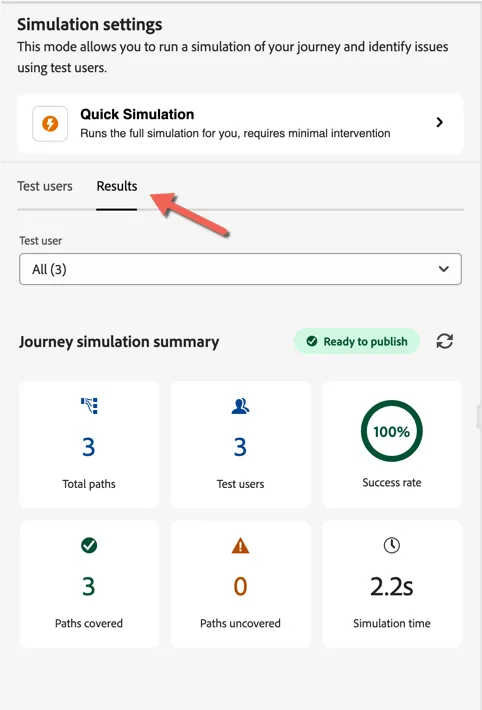Refresh the journey simulation summary

coord(445,341)
